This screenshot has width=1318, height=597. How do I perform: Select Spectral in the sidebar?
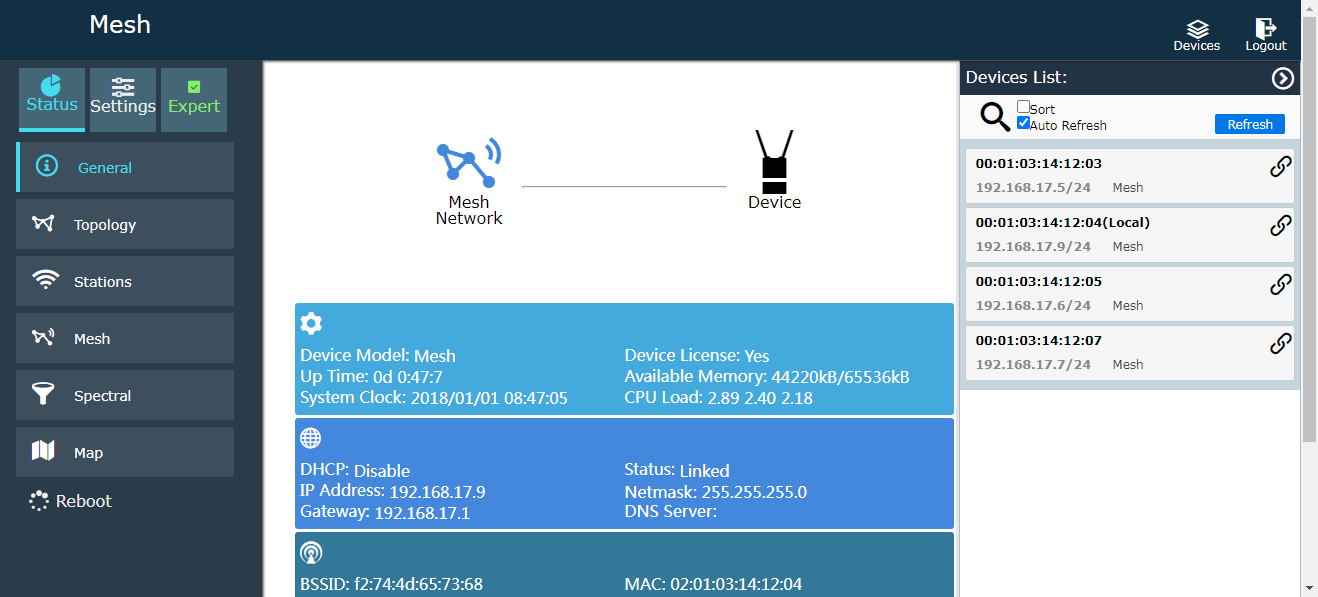[125, 396]
